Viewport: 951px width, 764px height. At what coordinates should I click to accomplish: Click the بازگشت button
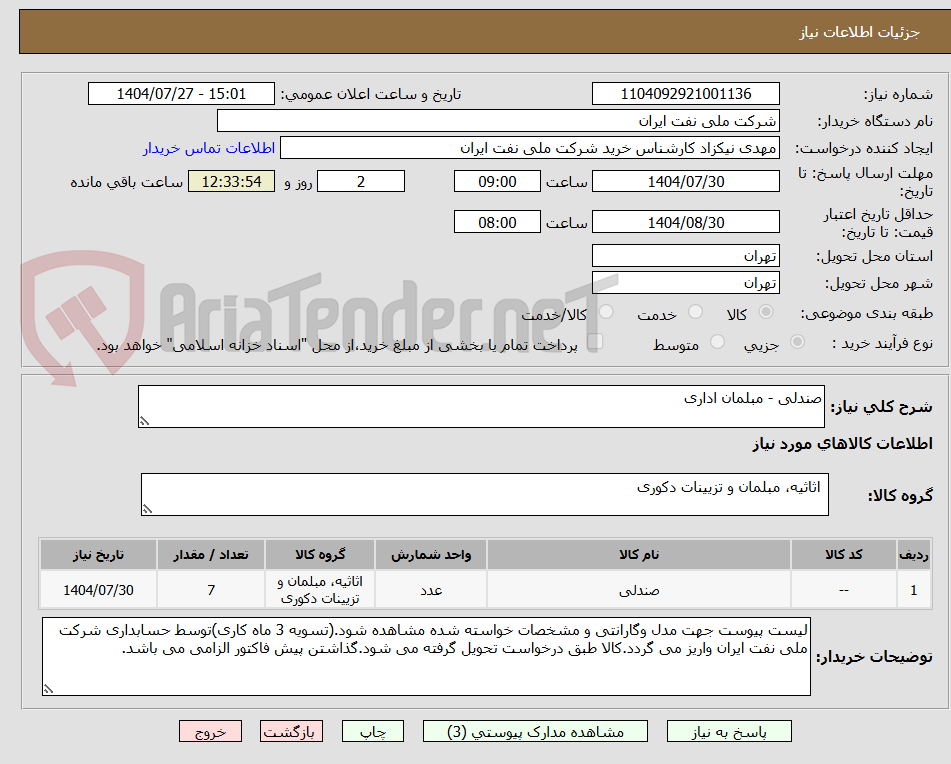click(x=291, y=731)
